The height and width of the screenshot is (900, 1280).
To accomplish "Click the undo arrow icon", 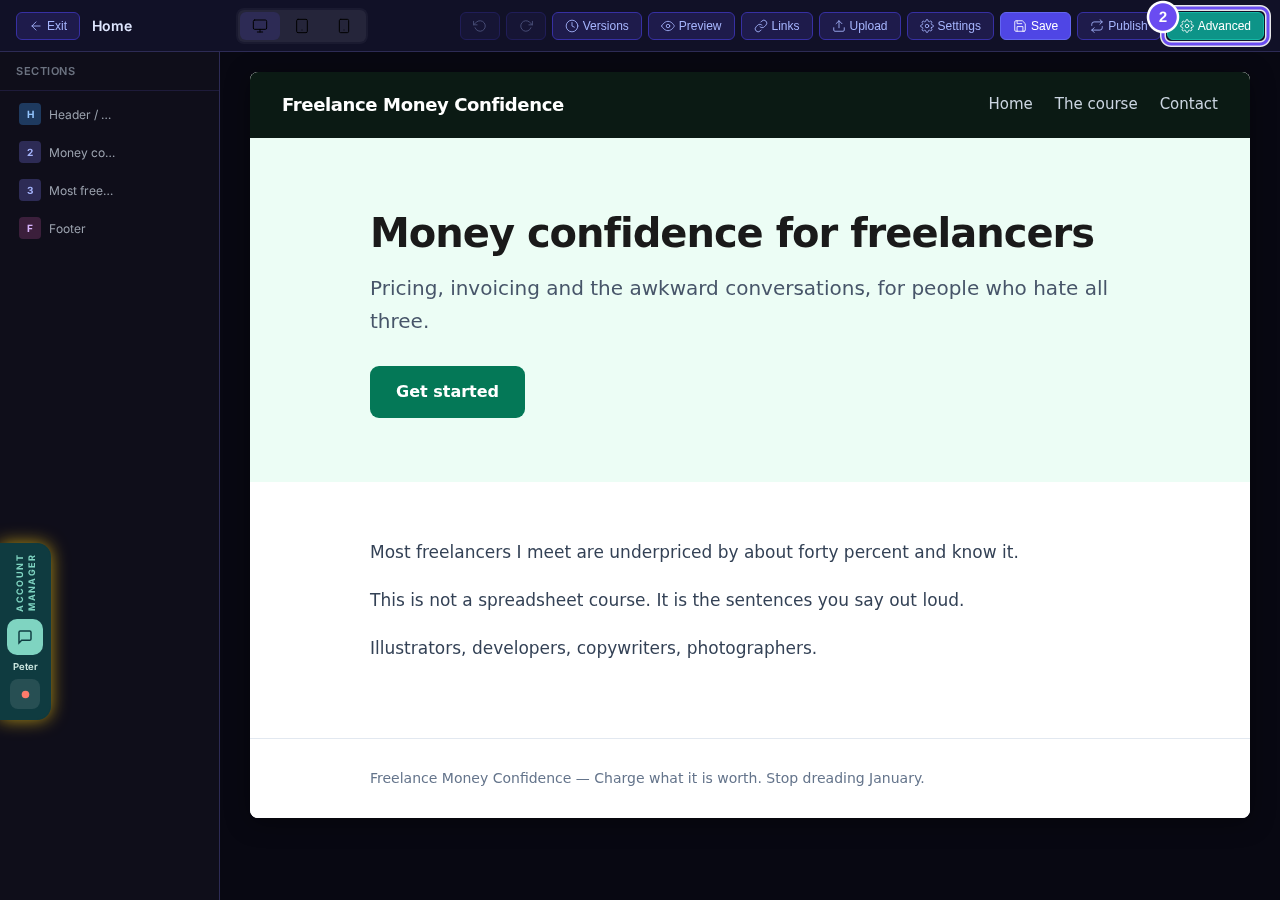I will [x=480, y=26].
